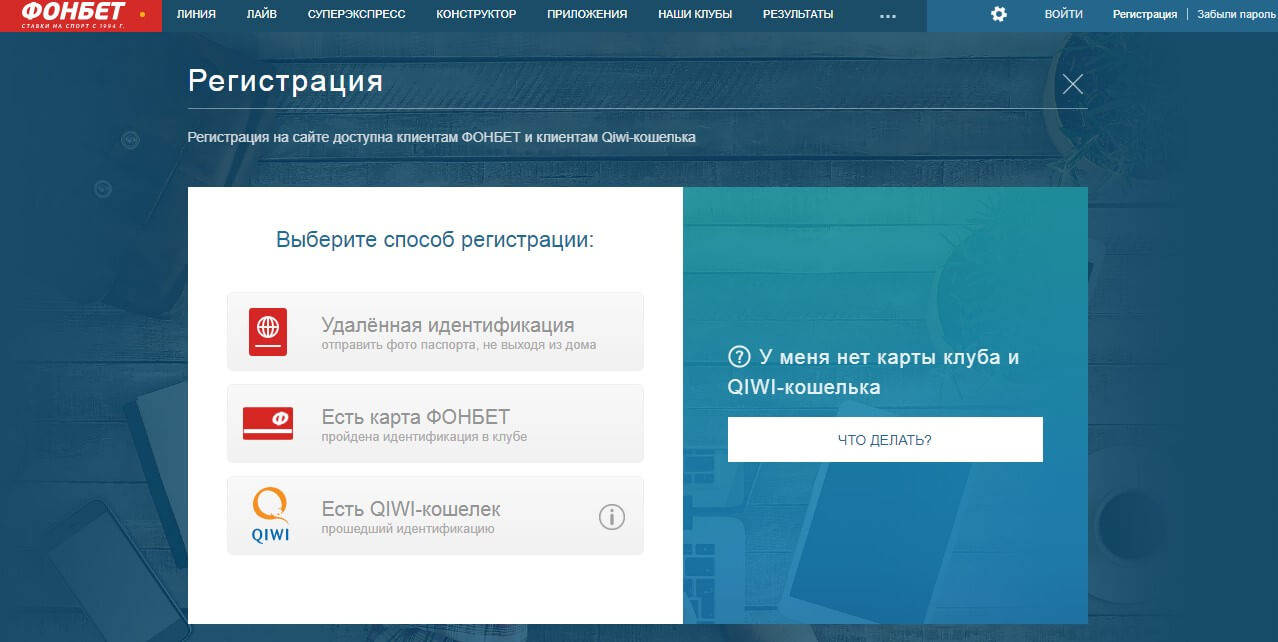Click the red FONBET card icon
The image size is (1278, 642).
click(268, 423)
